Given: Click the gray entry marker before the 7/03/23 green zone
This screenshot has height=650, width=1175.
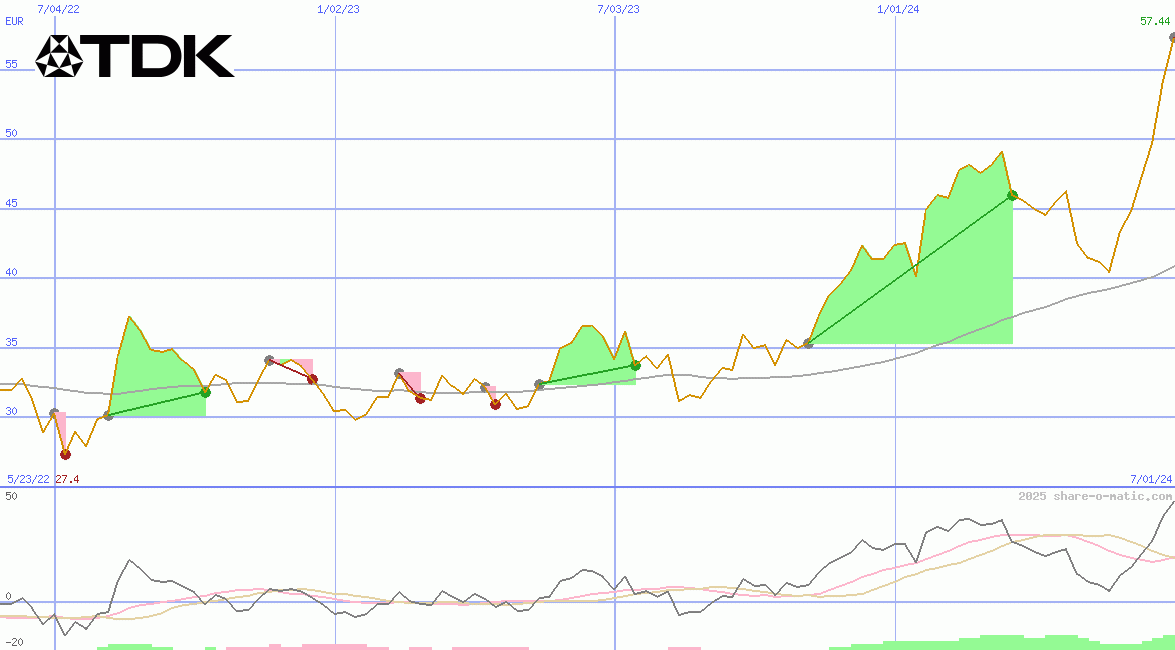Looking at the screenshot, I should [x=540, y=385].
